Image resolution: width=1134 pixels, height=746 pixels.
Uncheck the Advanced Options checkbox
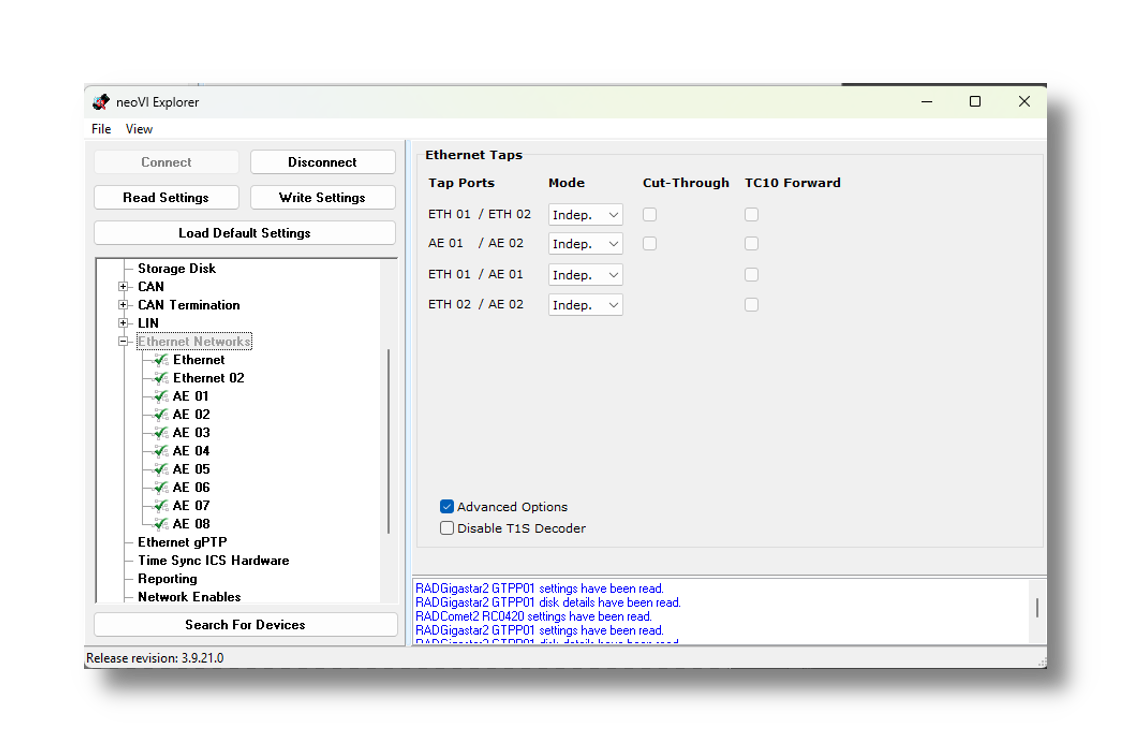tap(446, 507)
